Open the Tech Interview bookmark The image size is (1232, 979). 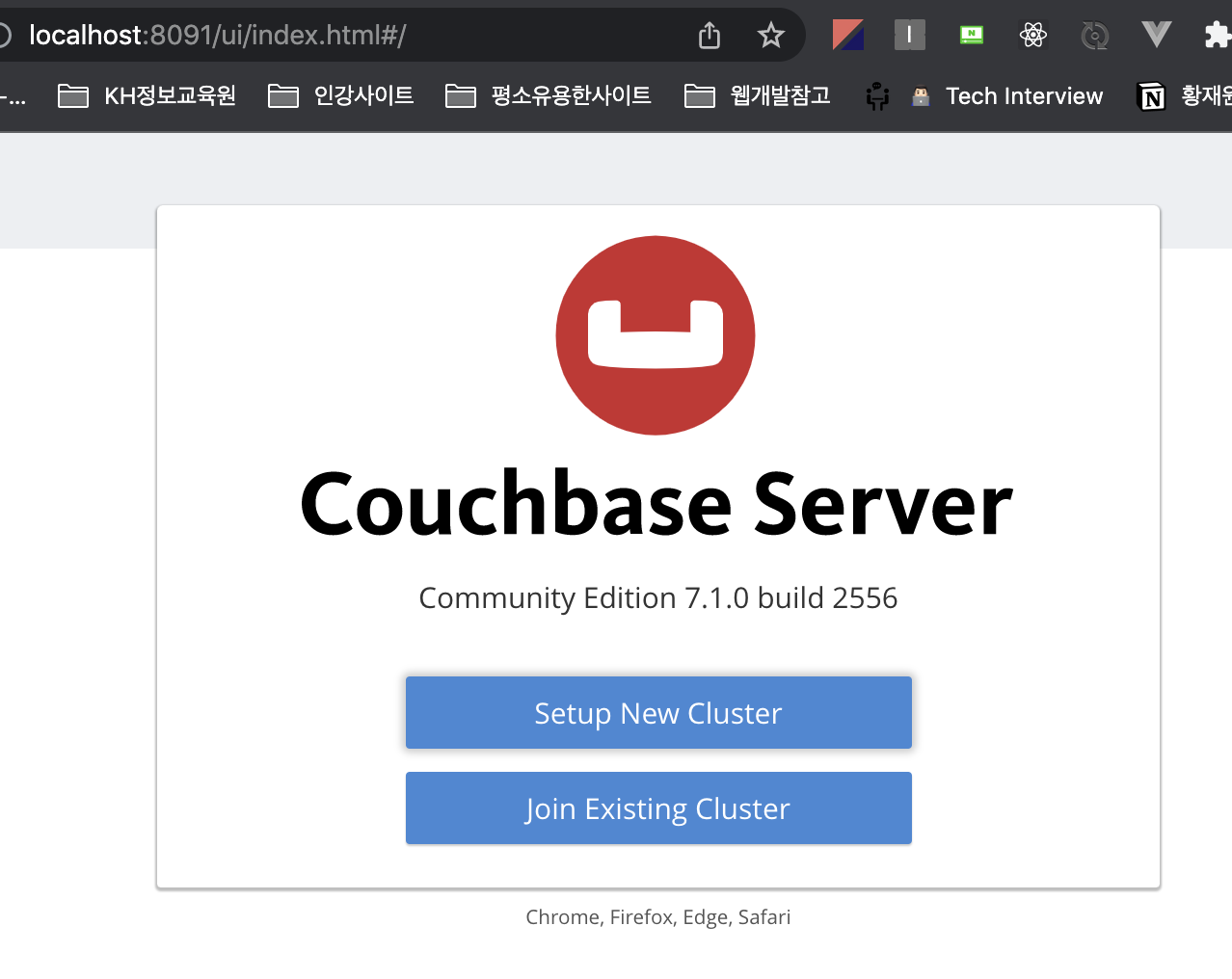[x=1006, y=95]
